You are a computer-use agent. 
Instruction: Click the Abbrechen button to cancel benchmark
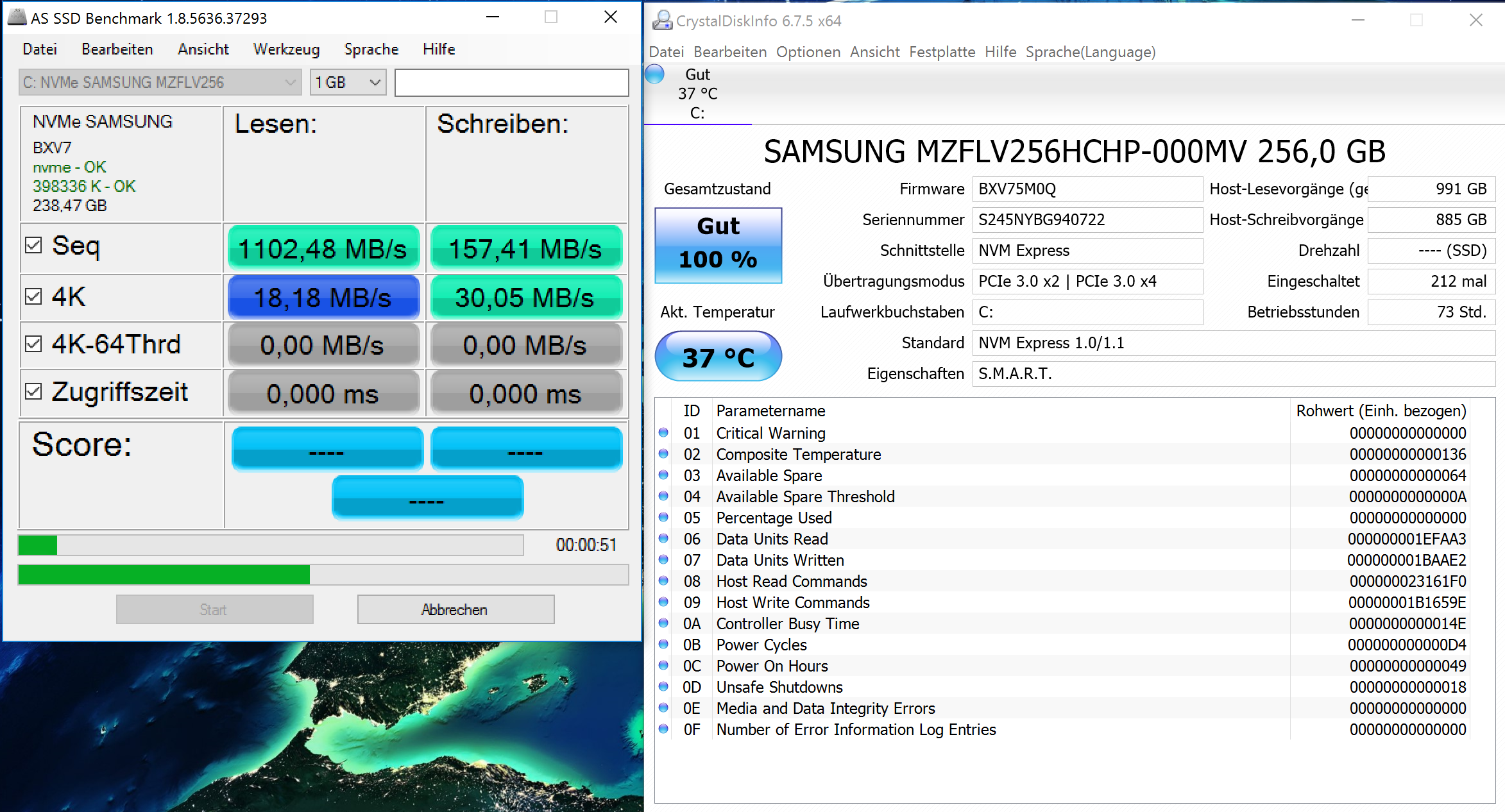click(455, 609)
